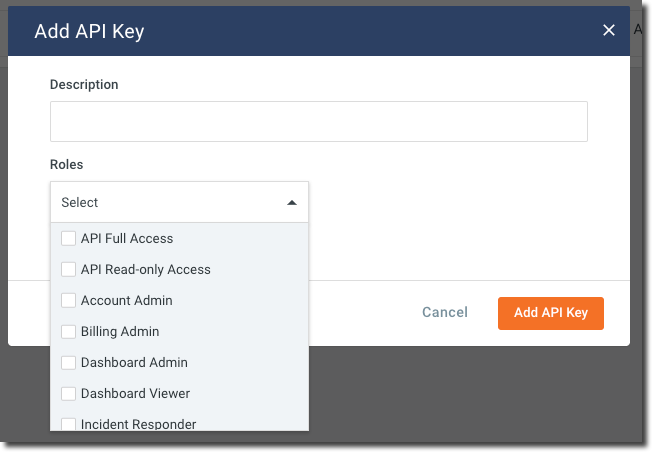Viewport: 652px width, 452px height.
Task: Select the Incident Responder option label
Action: pos(138,424)
